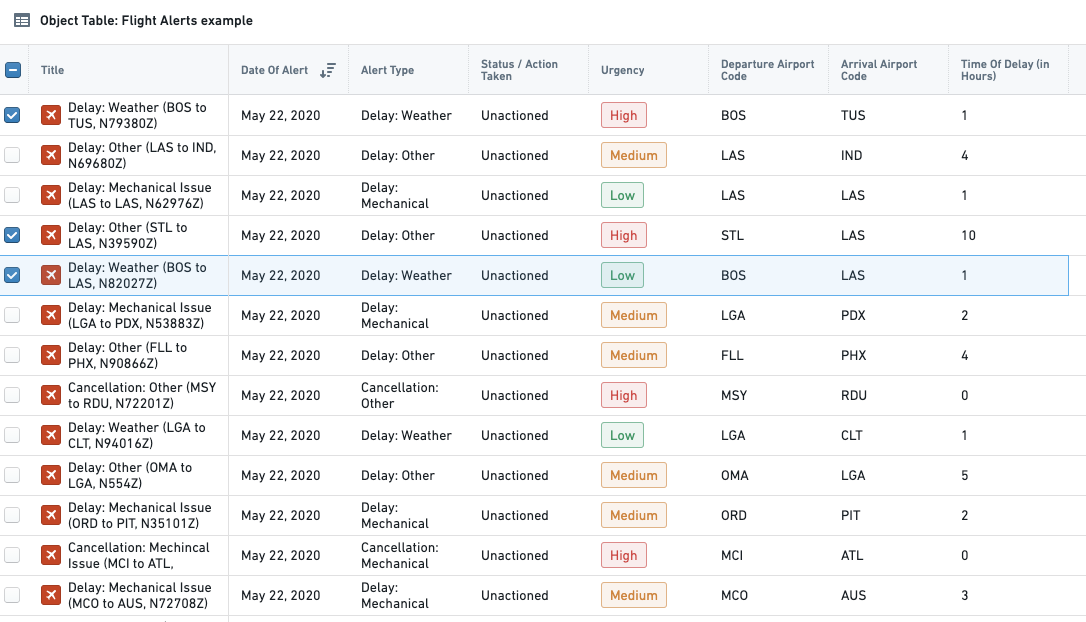This screenshot has width=1086, height=622.
Task: Click the red alert icon for ORD to PIT row
Action: point(51,515)
